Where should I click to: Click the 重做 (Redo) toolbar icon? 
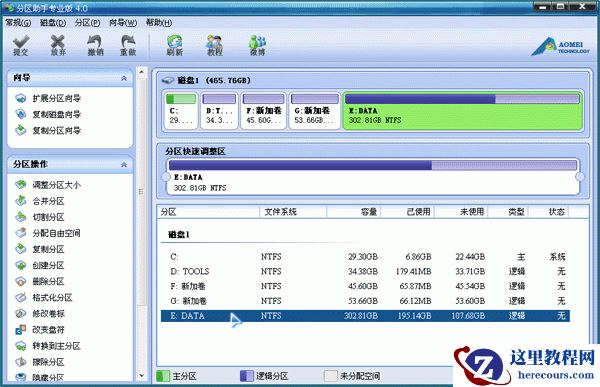point(128,45)
